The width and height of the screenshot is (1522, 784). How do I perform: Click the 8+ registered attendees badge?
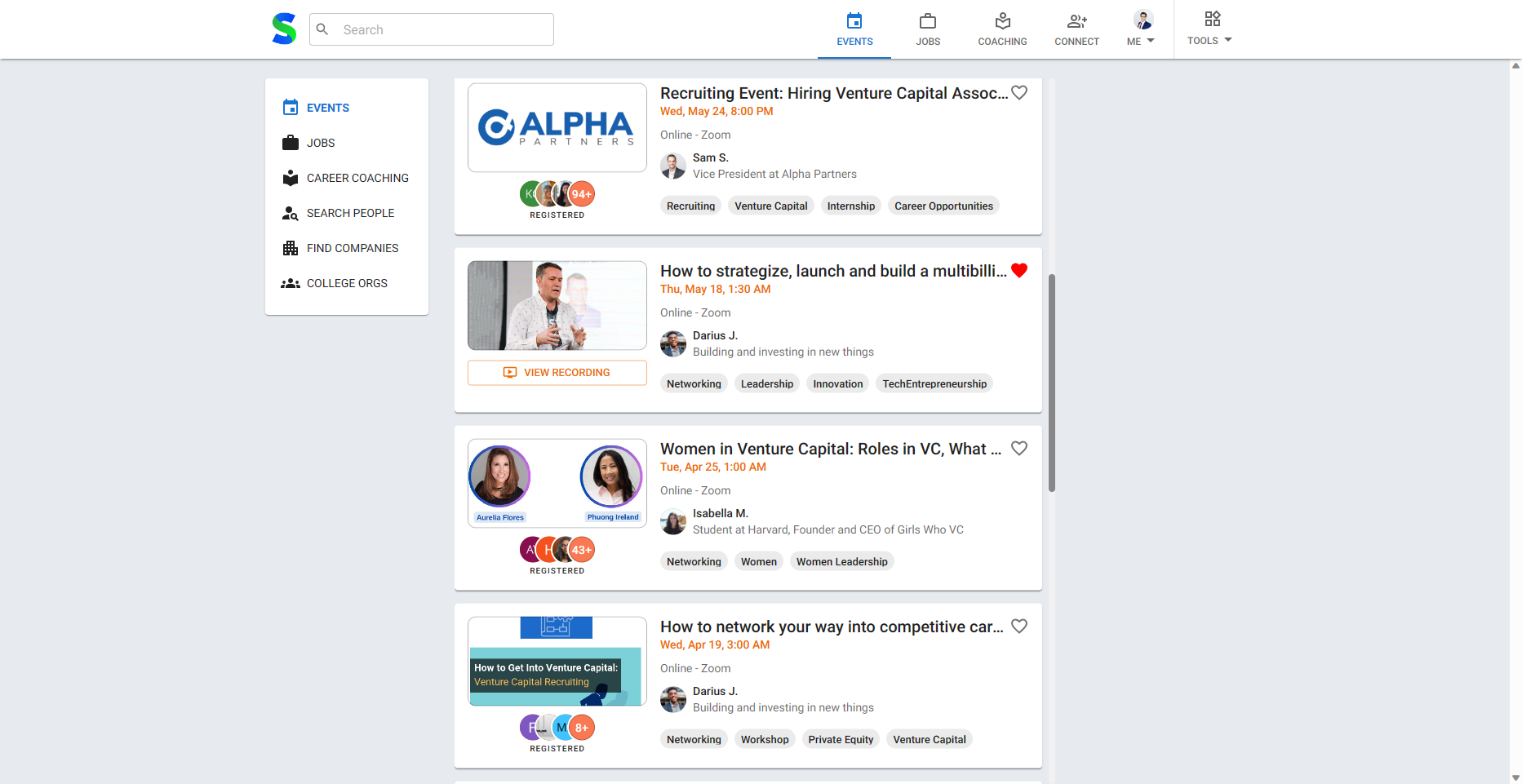pyautogui.click(x=582, y=728)
